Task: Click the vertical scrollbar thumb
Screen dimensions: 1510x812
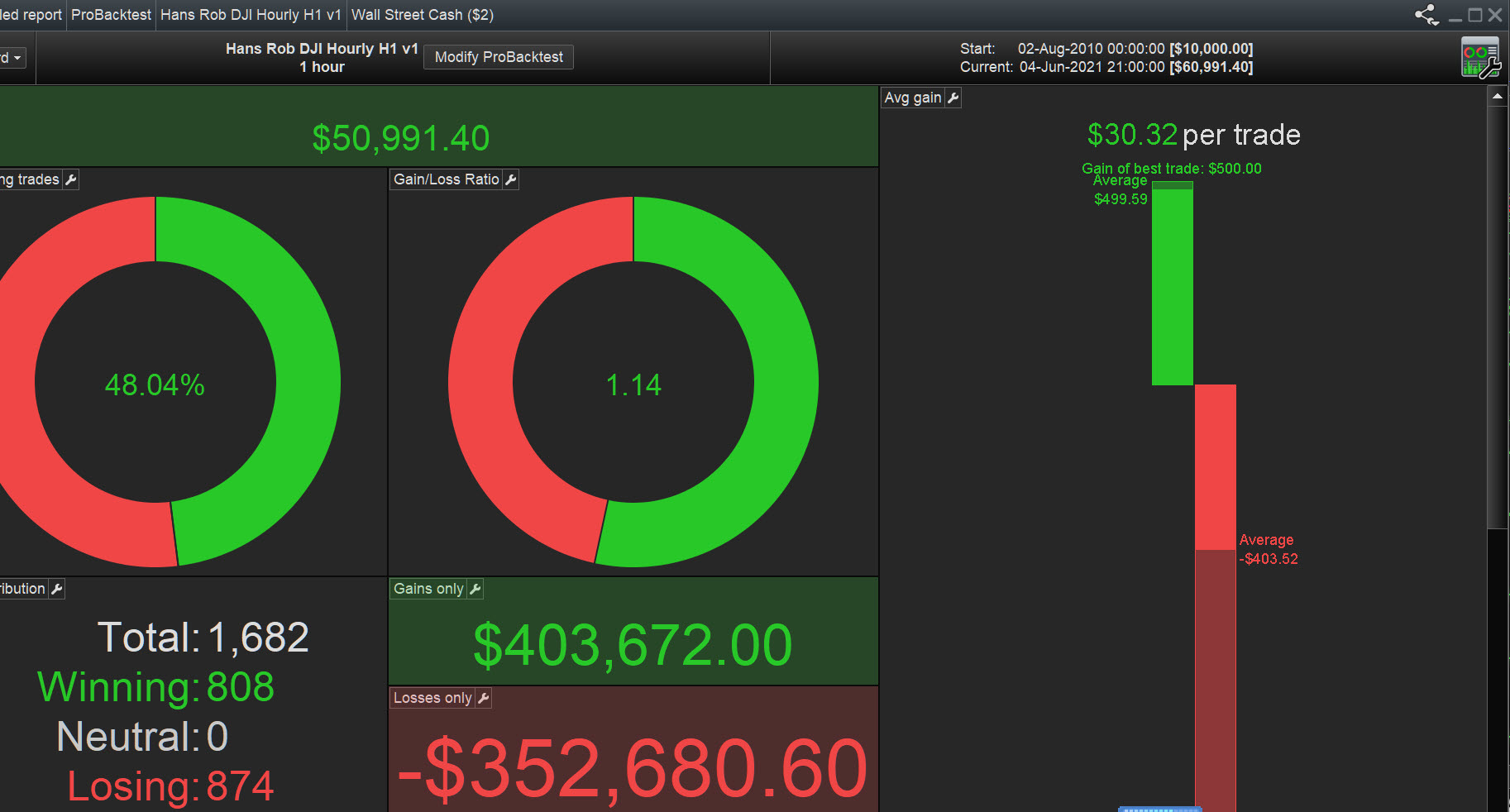Action: [x=1498, y=318]
